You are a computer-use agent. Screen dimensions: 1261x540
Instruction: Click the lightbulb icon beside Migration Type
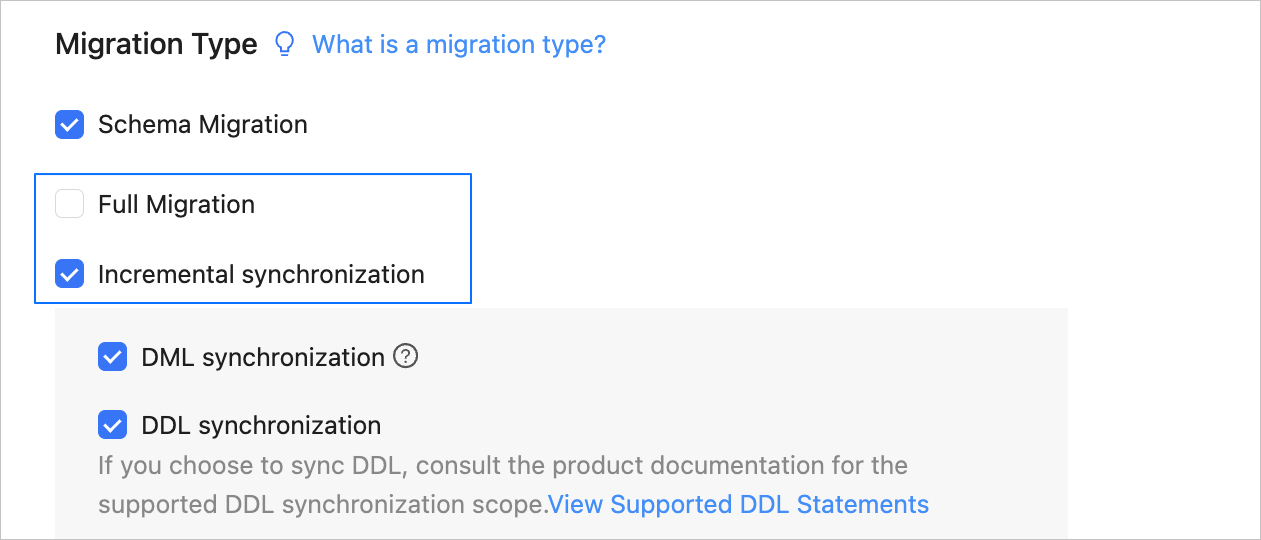point(285,45)
